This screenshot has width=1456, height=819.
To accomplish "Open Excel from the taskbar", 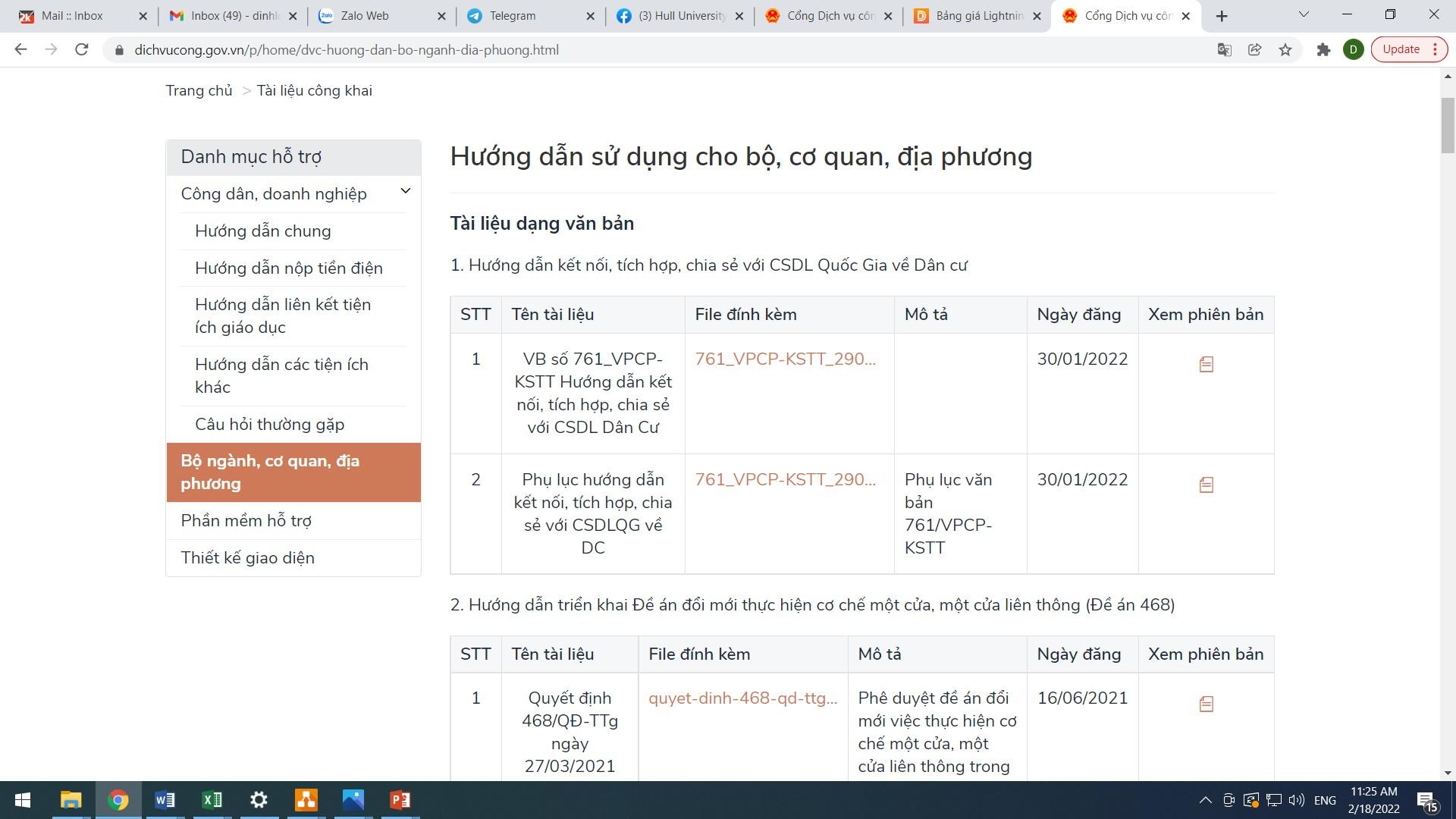I will coord(212,800).
